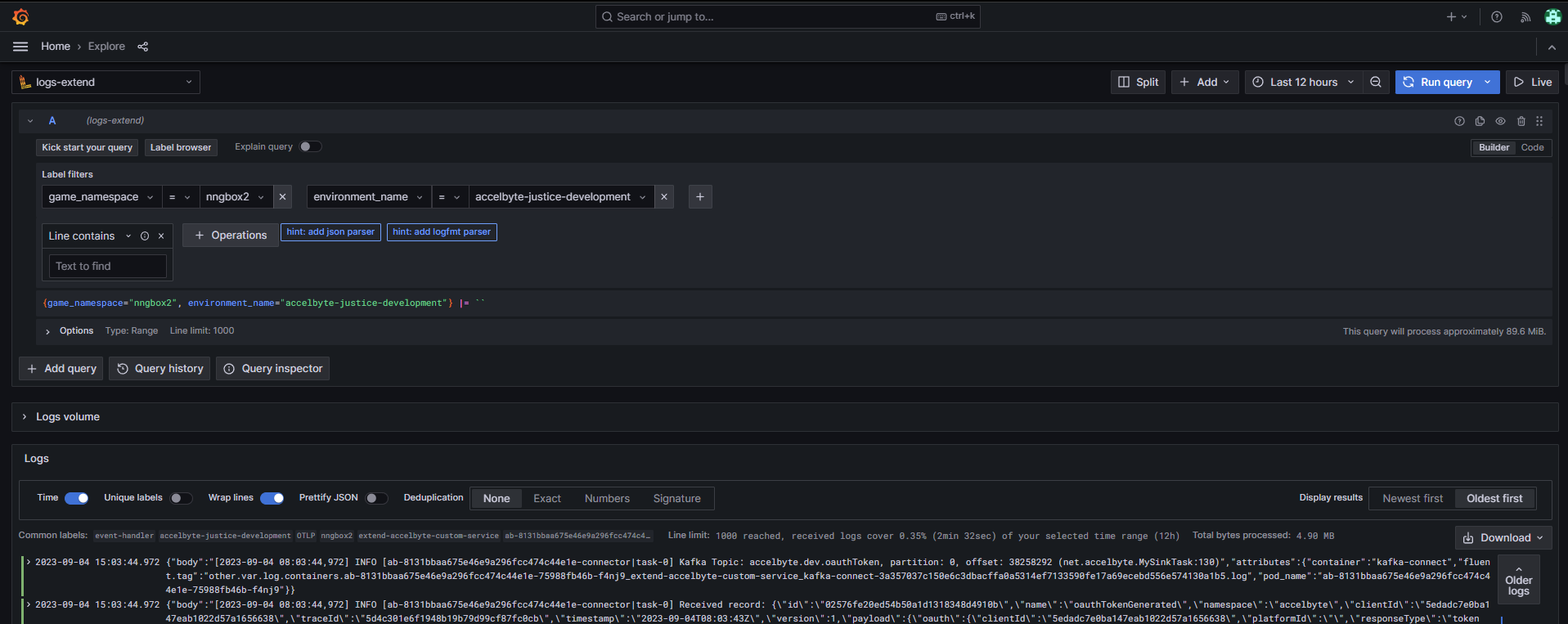Disable Wrap lines switch

tap(272, 498)
